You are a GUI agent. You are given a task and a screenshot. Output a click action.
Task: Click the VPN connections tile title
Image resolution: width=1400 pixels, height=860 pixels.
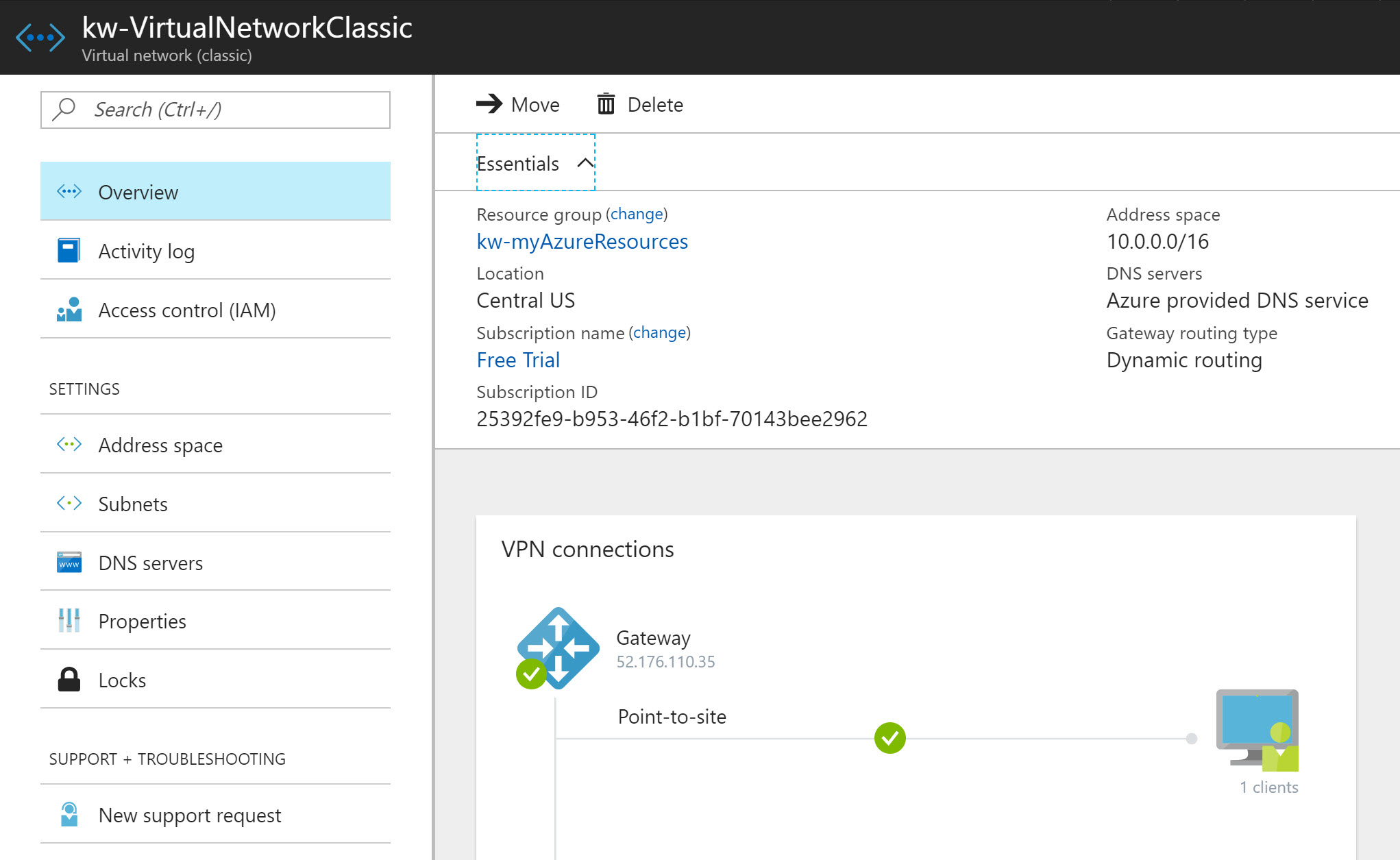point(588,549)
